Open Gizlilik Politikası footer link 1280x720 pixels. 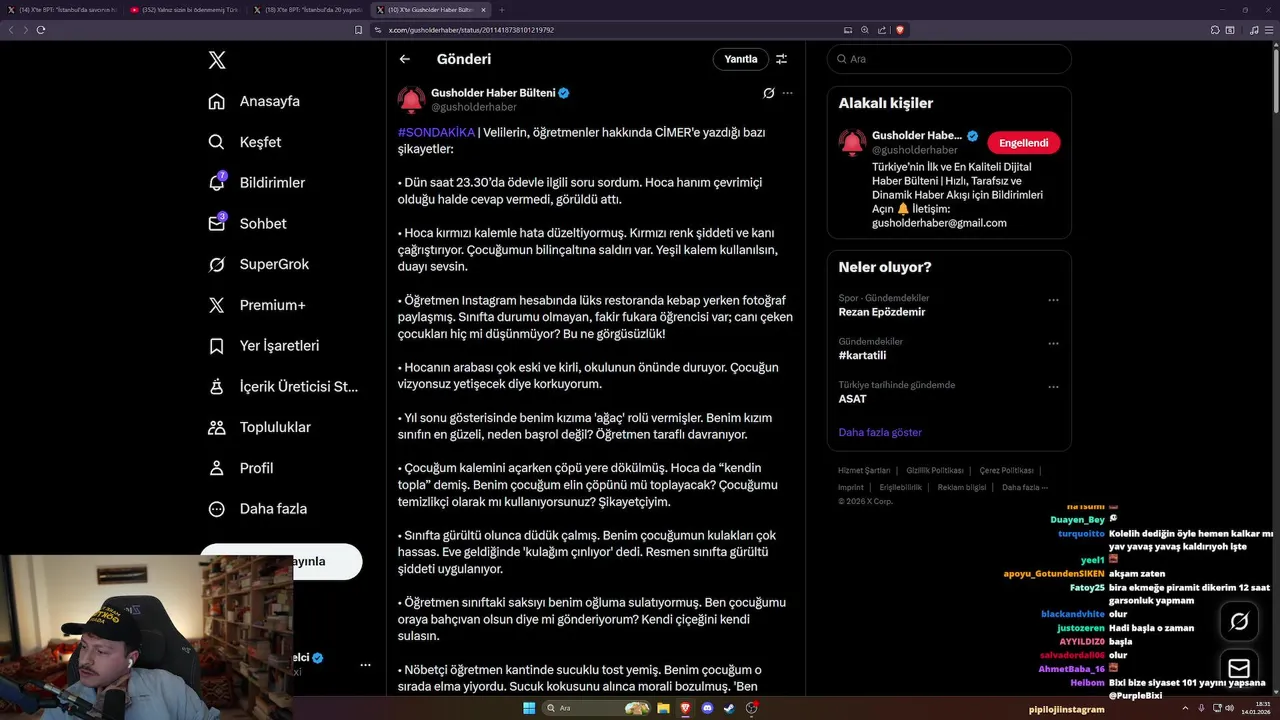click(x=935, y=470)
